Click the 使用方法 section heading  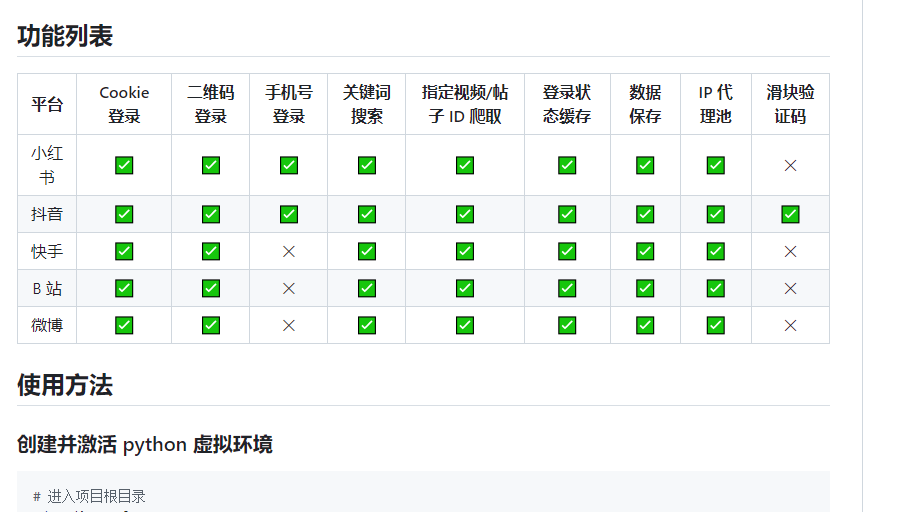[65, 385]
